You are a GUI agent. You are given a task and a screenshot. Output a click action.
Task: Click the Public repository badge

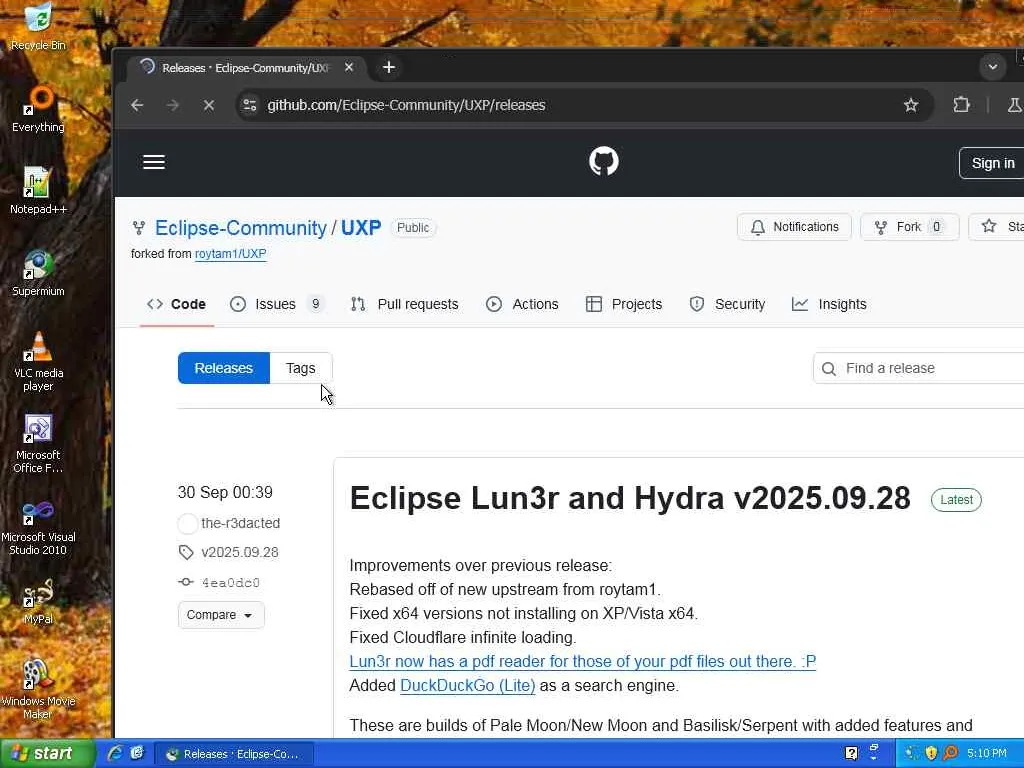413,228
